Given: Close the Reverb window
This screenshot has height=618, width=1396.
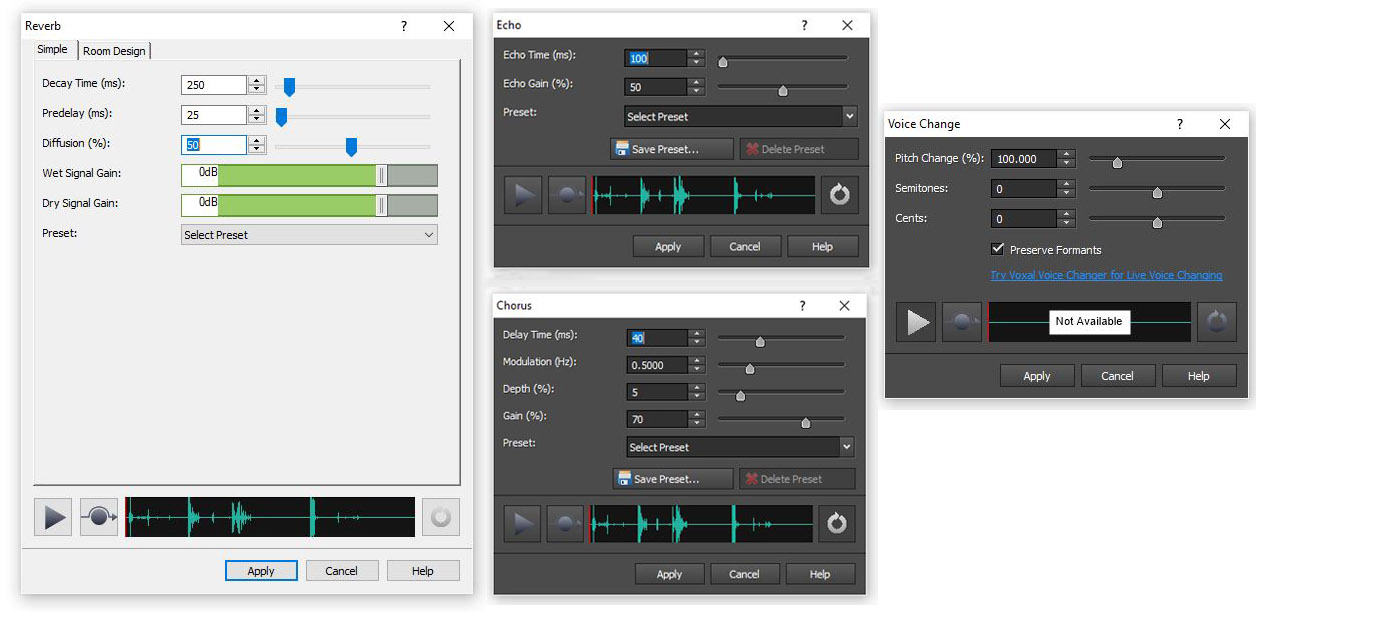Looking at the screenshot, I should (449, 26).
